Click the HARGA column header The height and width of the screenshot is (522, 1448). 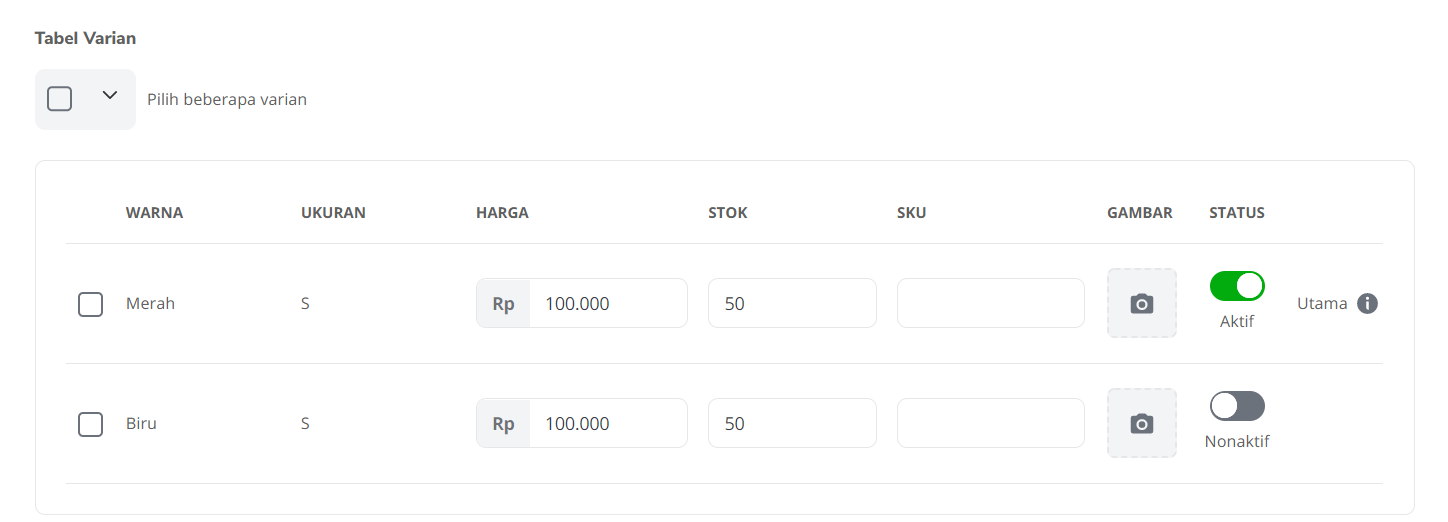tap(502, 212)
